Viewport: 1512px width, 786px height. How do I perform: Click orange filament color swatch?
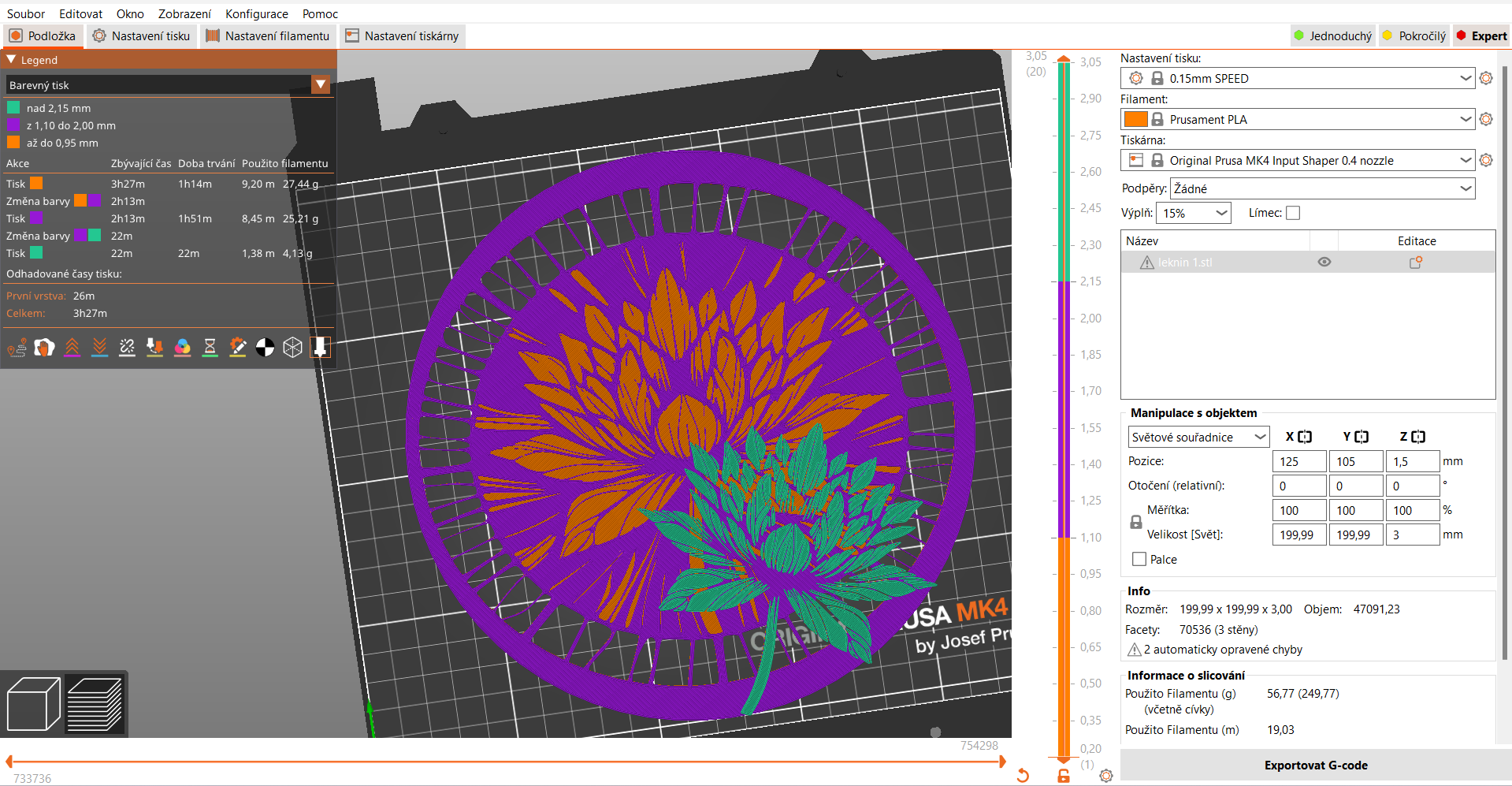click(x=1135, y=119)
